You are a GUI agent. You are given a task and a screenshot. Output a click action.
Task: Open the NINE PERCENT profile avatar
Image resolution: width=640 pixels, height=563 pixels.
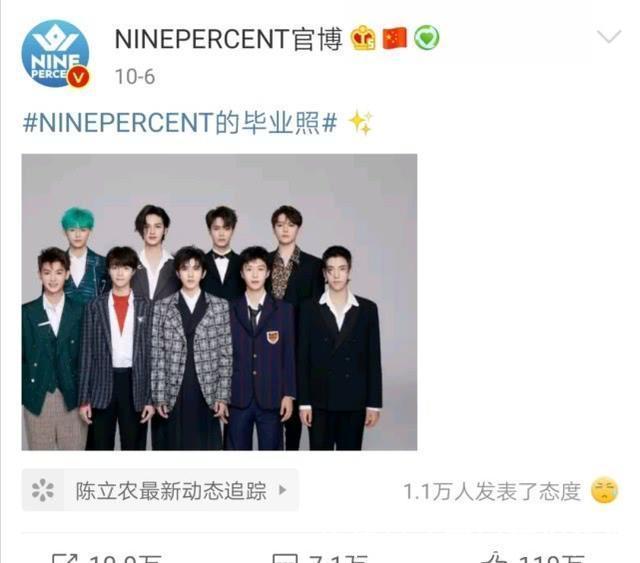55,53
